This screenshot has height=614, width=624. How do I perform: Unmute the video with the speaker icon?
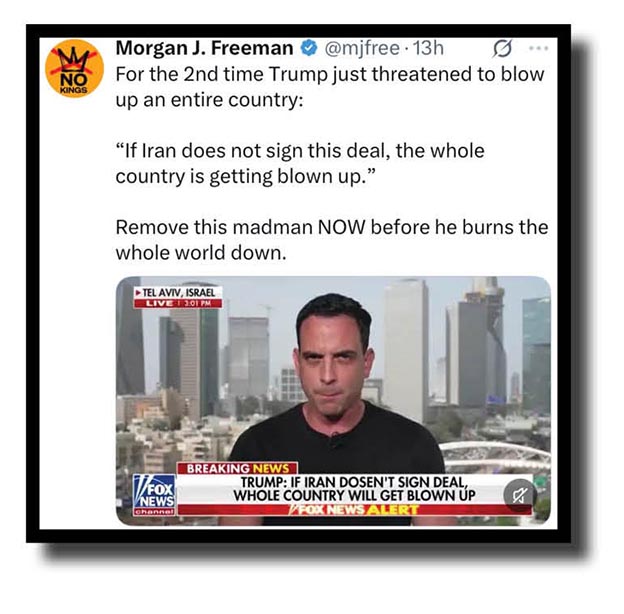(520, 495)
